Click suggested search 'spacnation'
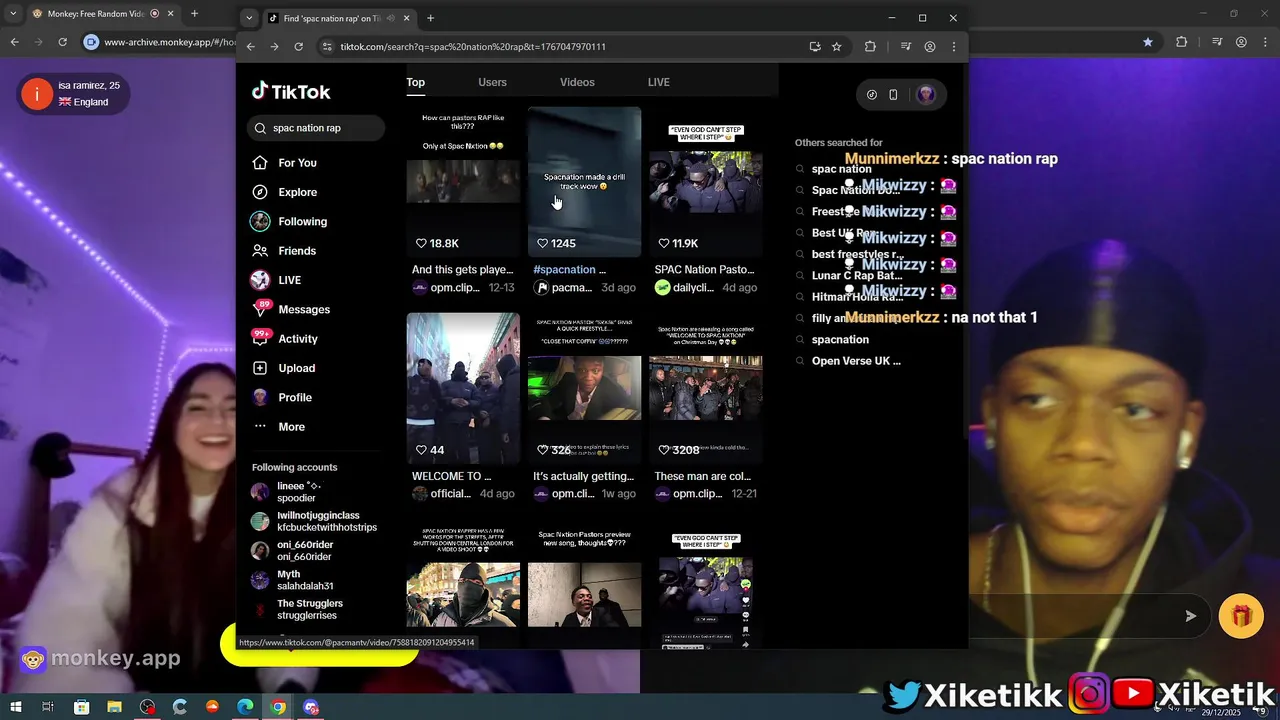1280x720 pixels. pos(840,340)
